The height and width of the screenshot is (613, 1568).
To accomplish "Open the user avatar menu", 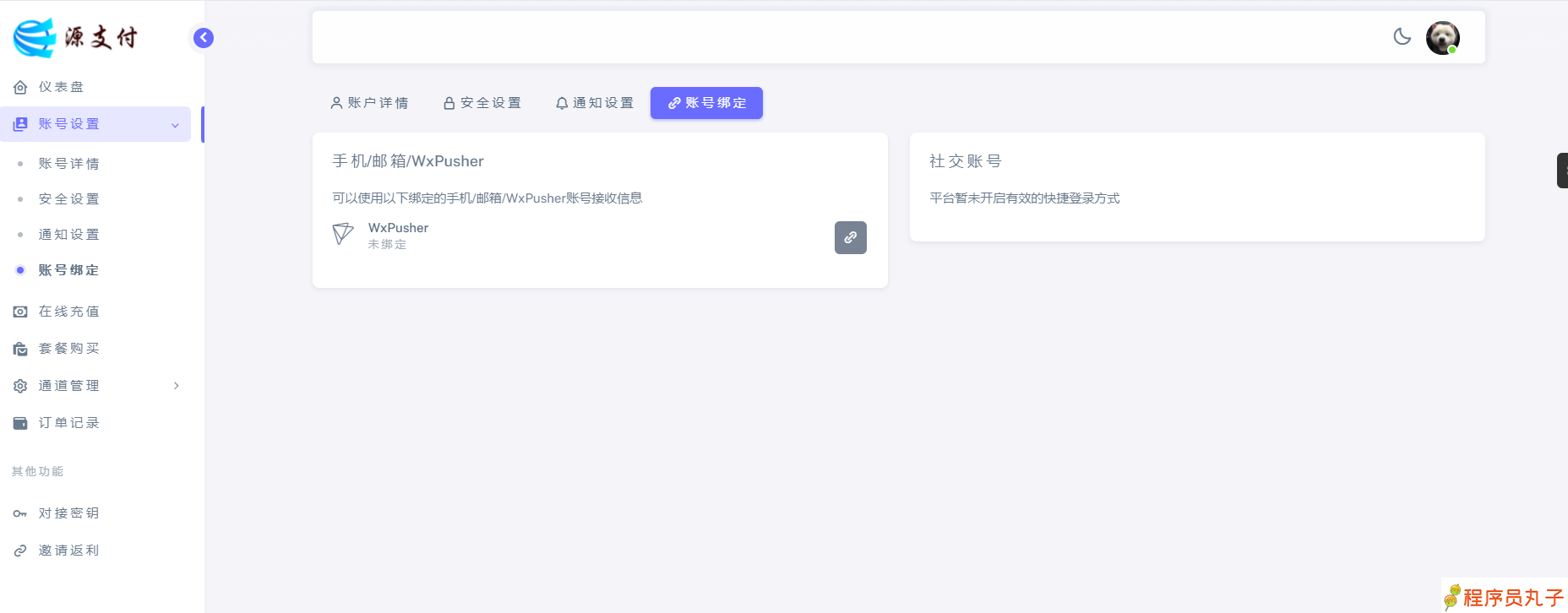I will [1443, 38].
